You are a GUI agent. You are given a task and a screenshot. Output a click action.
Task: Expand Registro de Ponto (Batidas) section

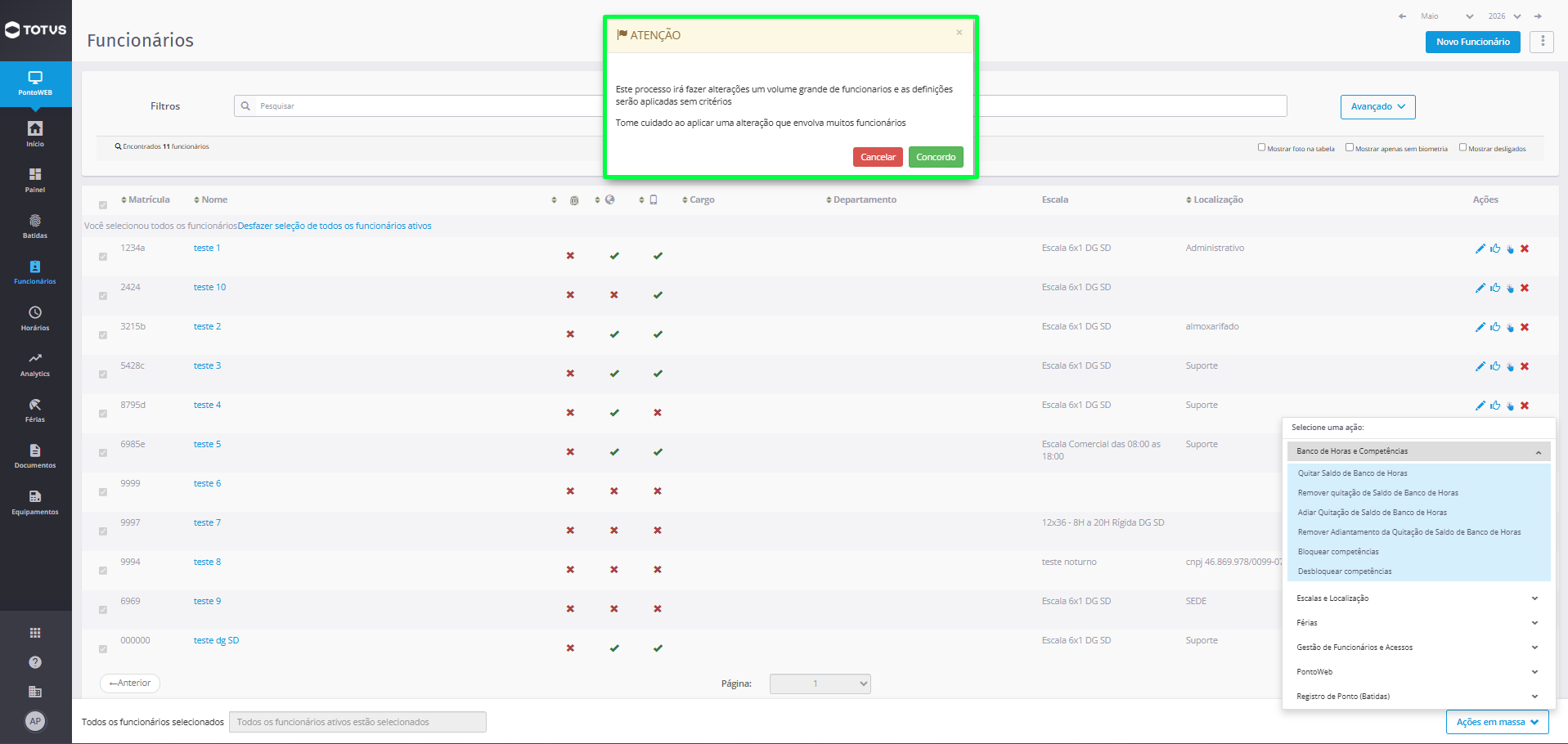(1418, 697)
